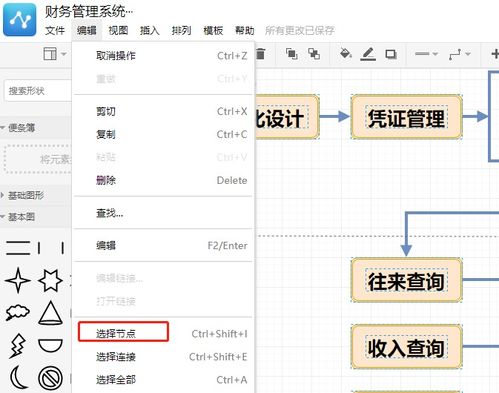Open the sidebar view layout icon

pos(50,54)
